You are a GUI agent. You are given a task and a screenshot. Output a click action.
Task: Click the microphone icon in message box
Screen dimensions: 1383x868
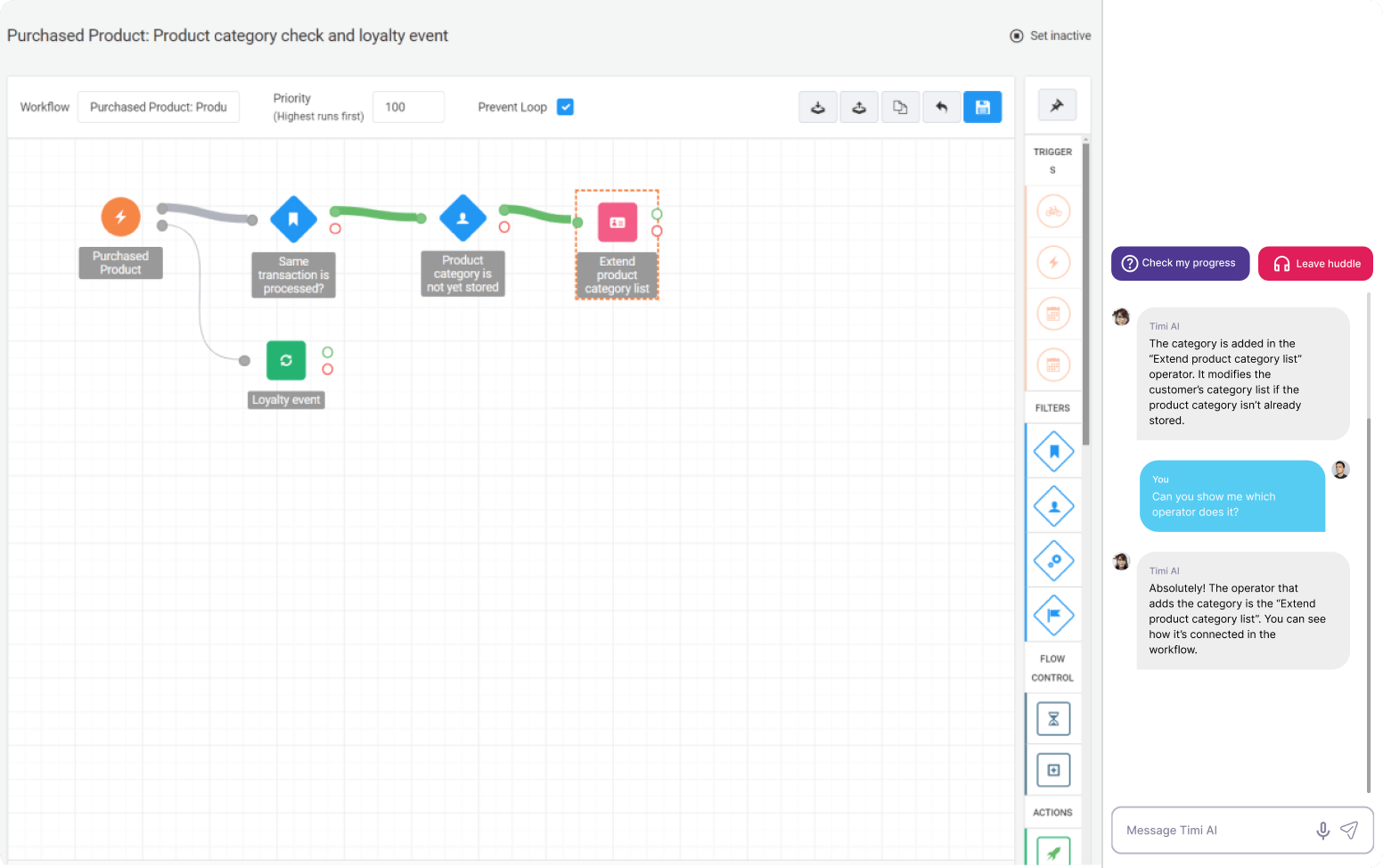tap(1322, 831)
